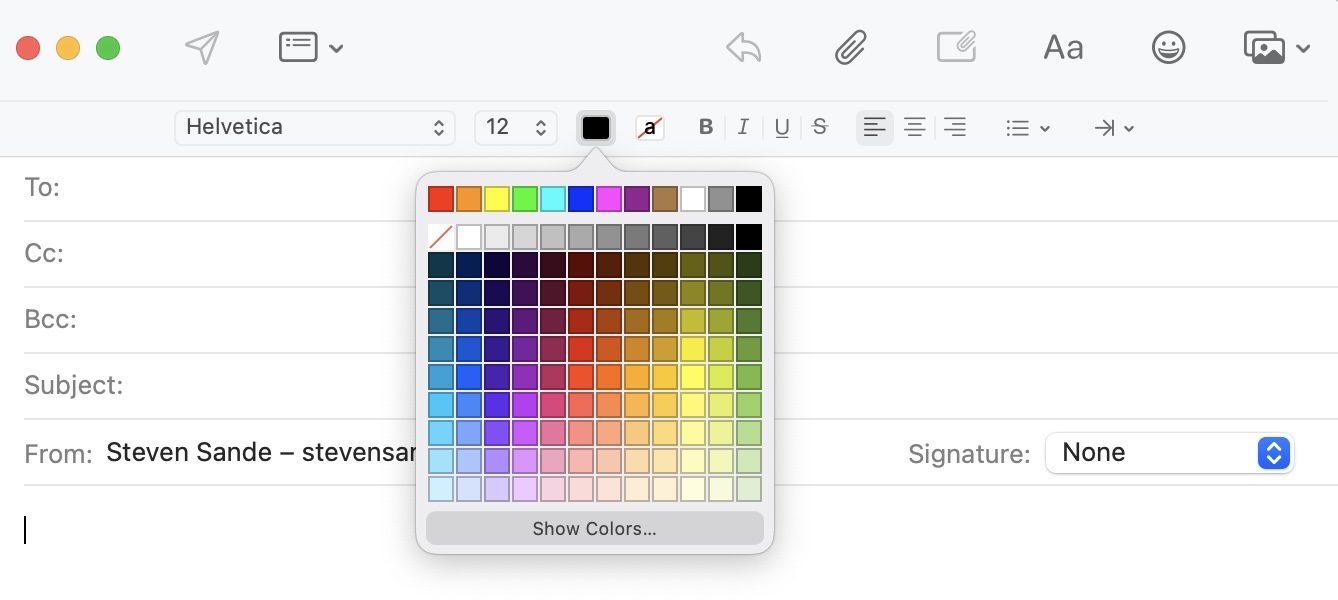Attach a file with the paperclip icon
The image size is (1338, 600).
click(850, 47)
